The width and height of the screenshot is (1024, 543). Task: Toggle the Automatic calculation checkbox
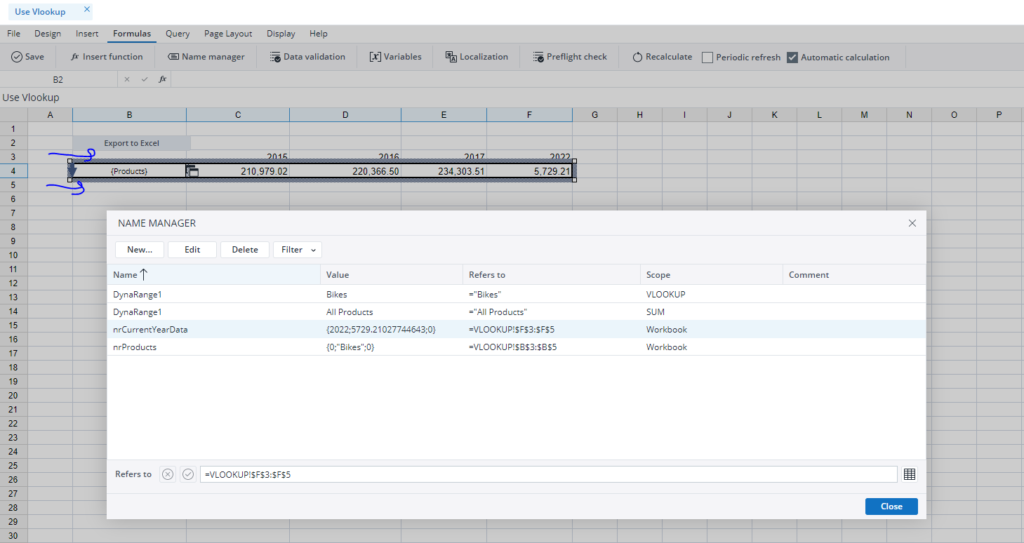pyautogui.click(x=792, y=58)
